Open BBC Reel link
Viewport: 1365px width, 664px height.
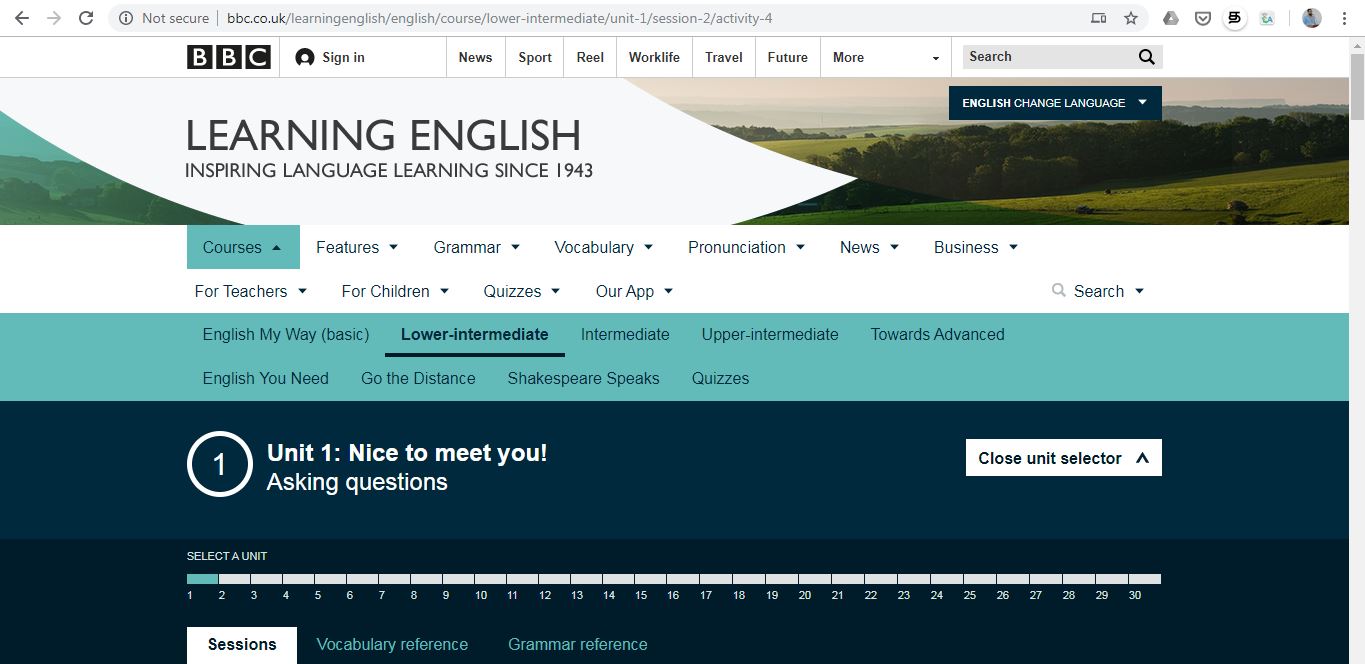[x=590, y=57]
